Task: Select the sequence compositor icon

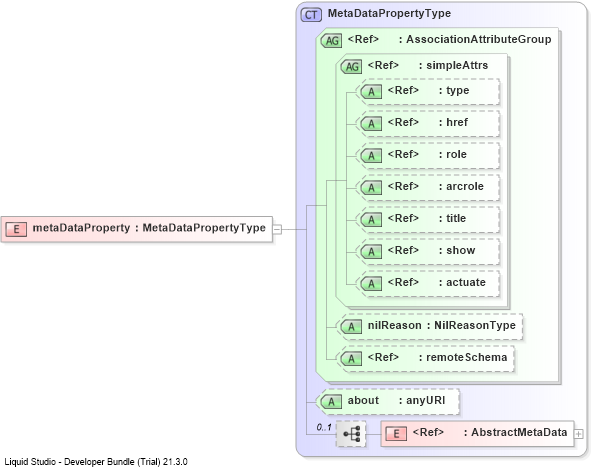Action: coord(352,434)
